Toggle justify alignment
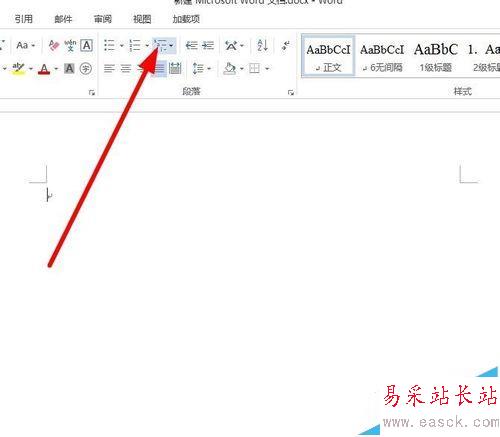 pyautogui.click(x=159, y=69)
